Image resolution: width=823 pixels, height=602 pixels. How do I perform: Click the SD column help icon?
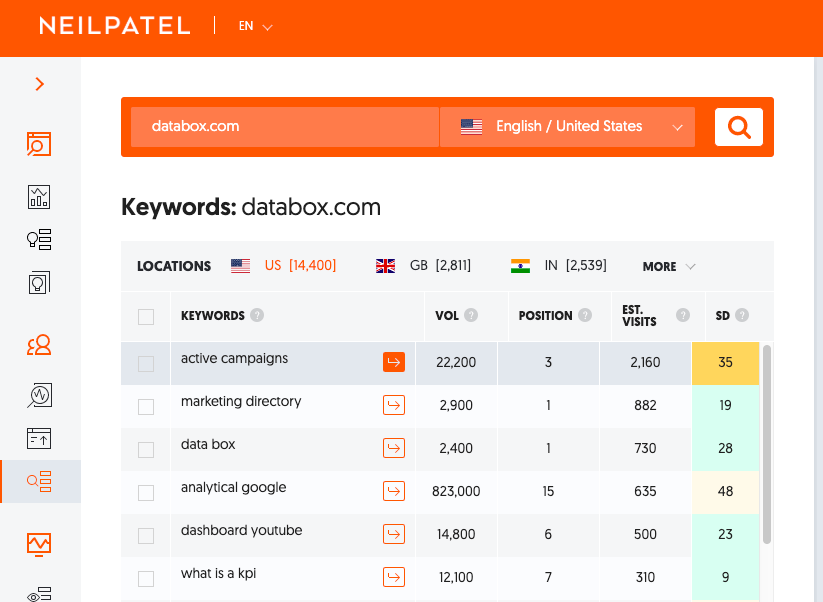tap(742, 315)
